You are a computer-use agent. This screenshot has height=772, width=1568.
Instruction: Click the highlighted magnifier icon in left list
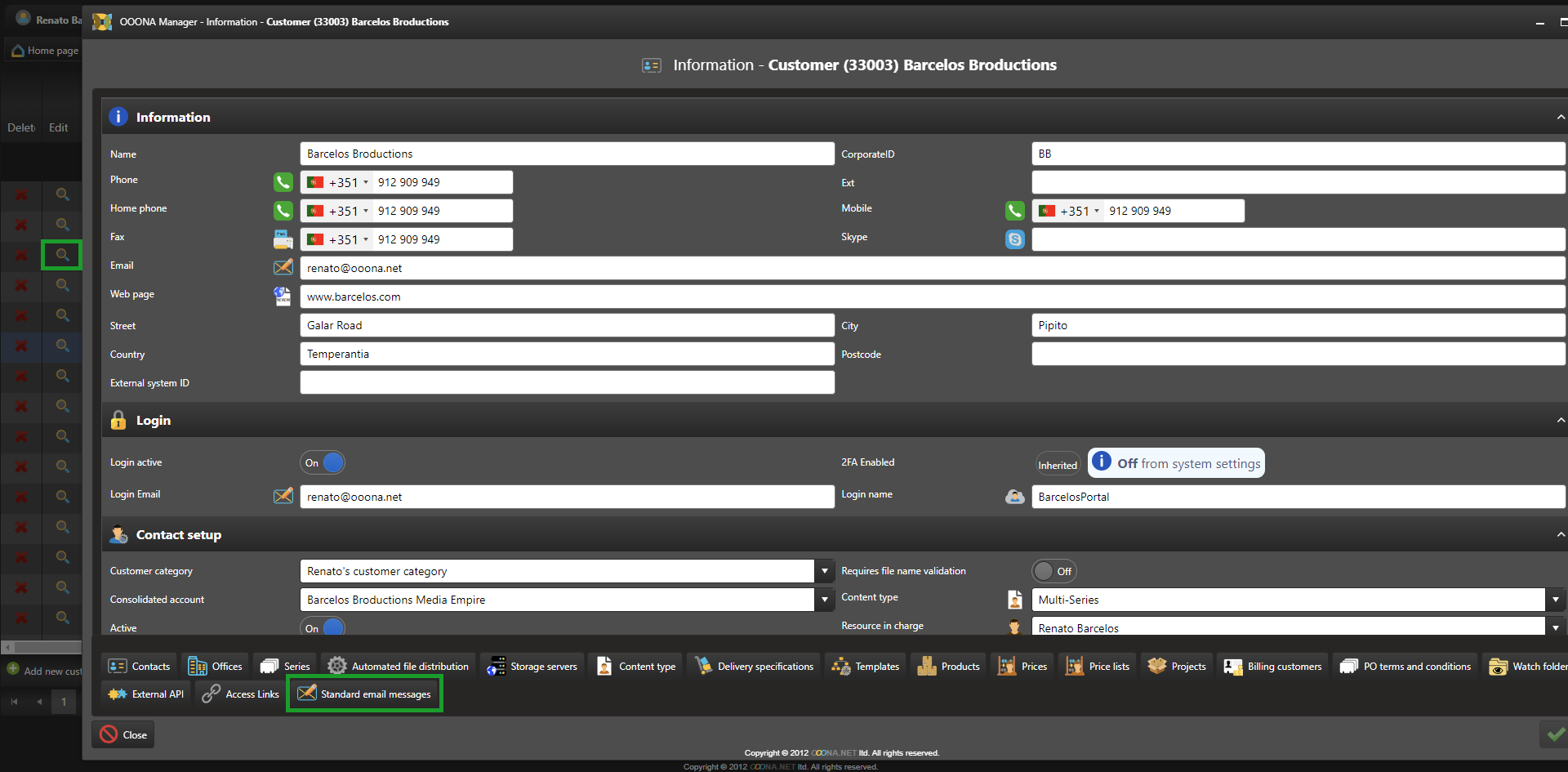pos(62,256)
